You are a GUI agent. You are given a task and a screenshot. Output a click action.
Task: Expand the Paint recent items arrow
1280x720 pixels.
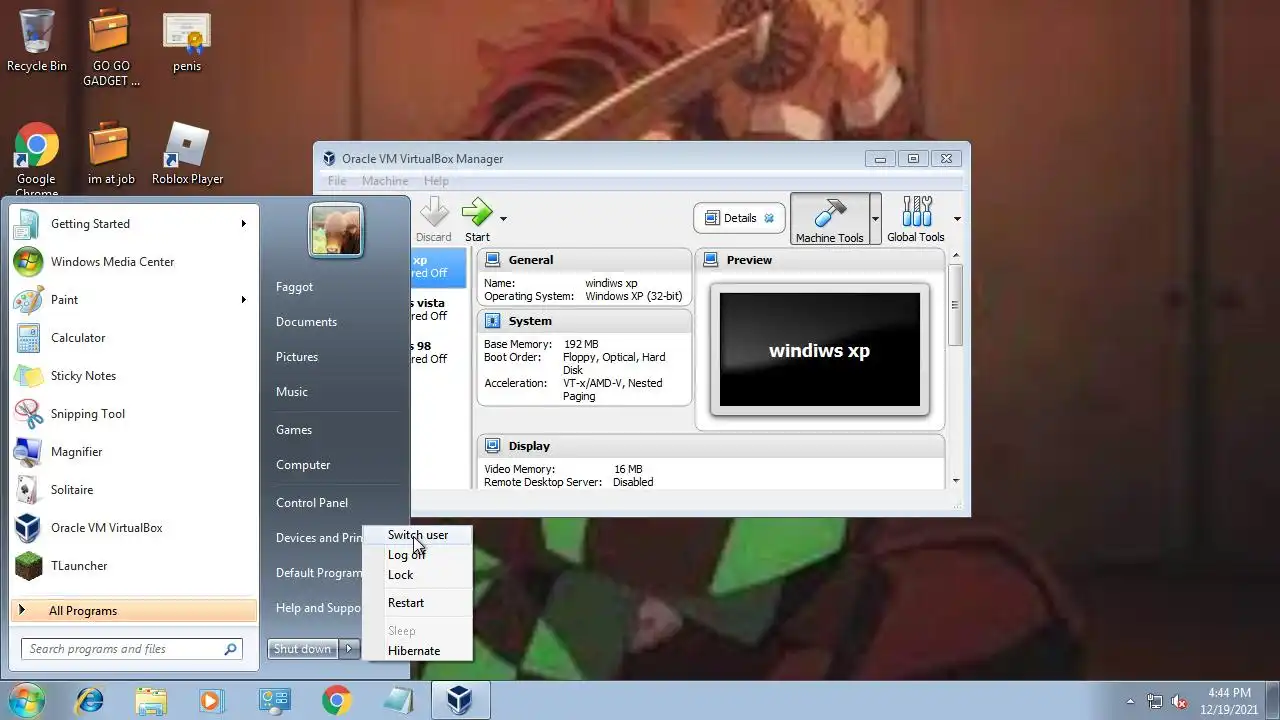point(243,300)
